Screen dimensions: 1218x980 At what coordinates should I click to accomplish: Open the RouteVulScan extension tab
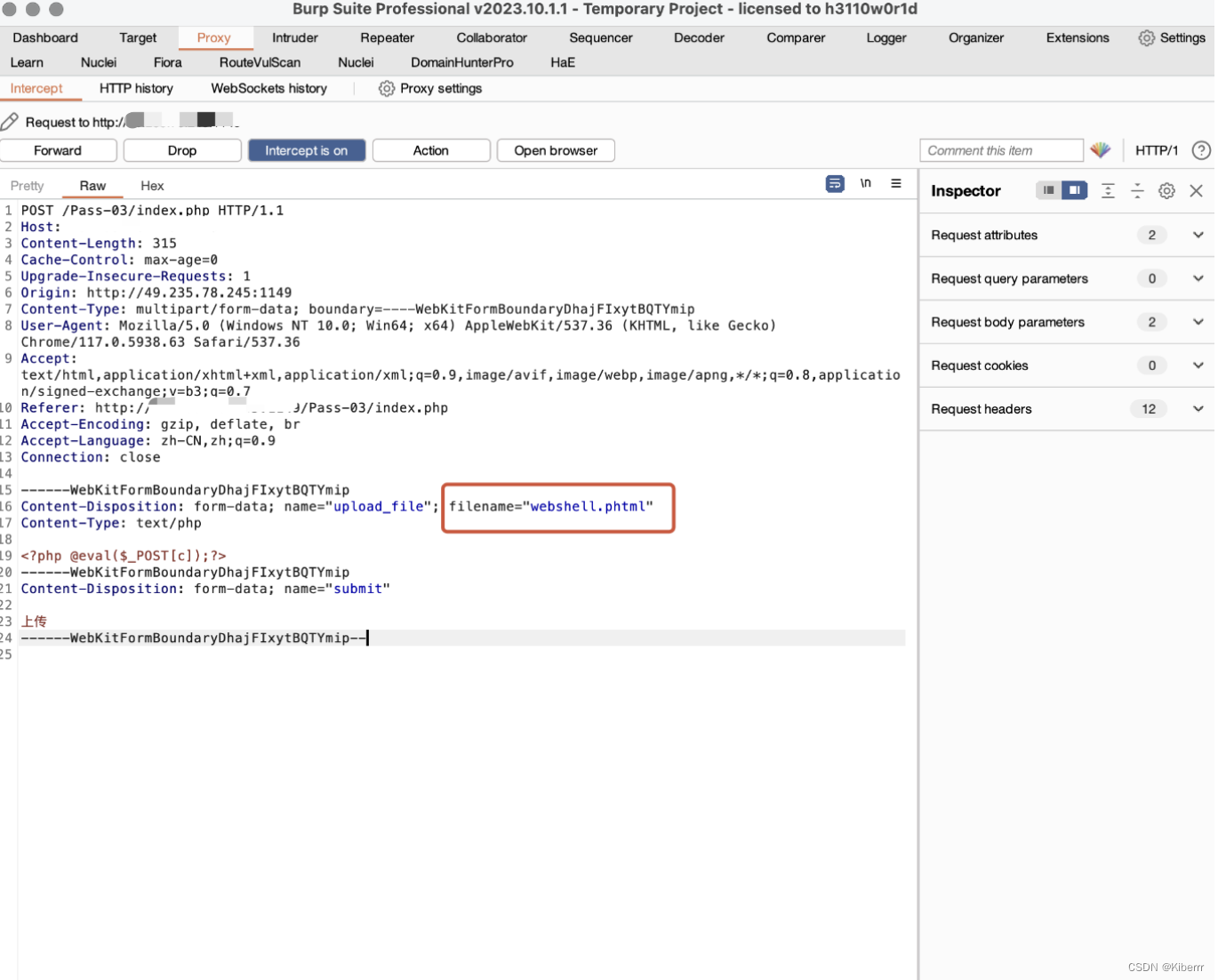(x=260, y=62)
